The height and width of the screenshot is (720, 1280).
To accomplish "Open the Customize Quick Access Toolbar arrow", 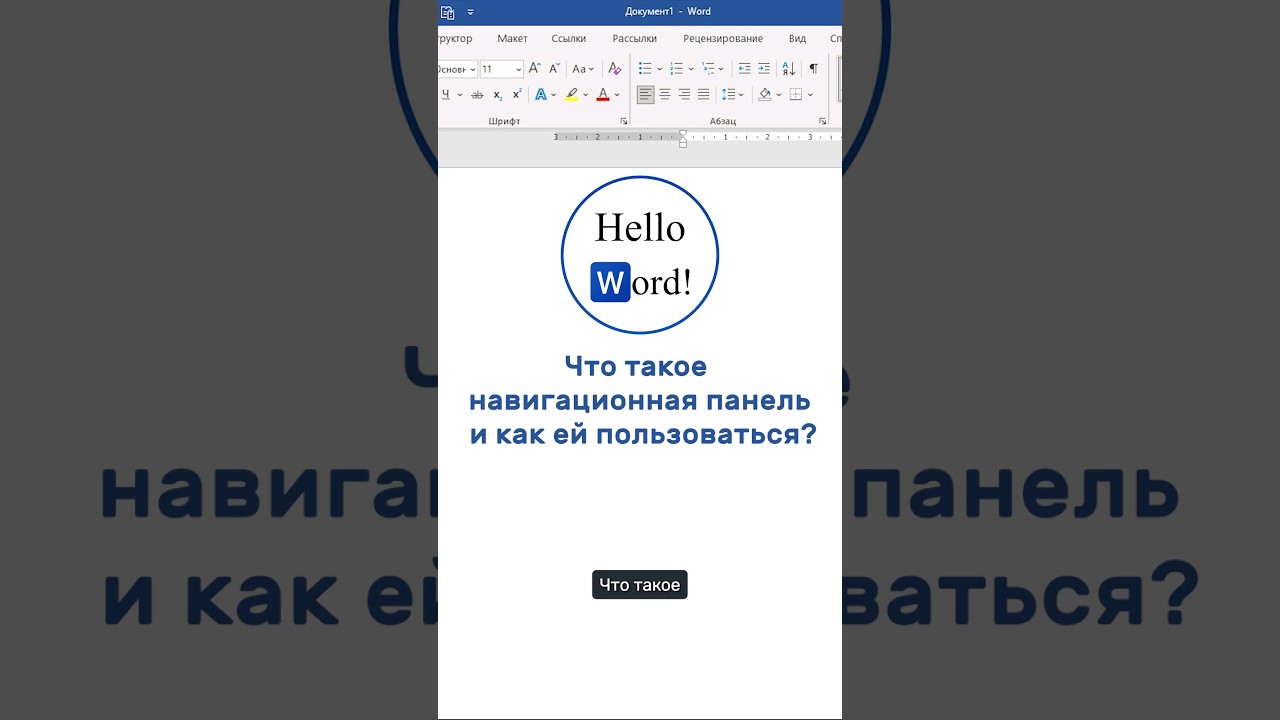I will click(x=471, y=12).
